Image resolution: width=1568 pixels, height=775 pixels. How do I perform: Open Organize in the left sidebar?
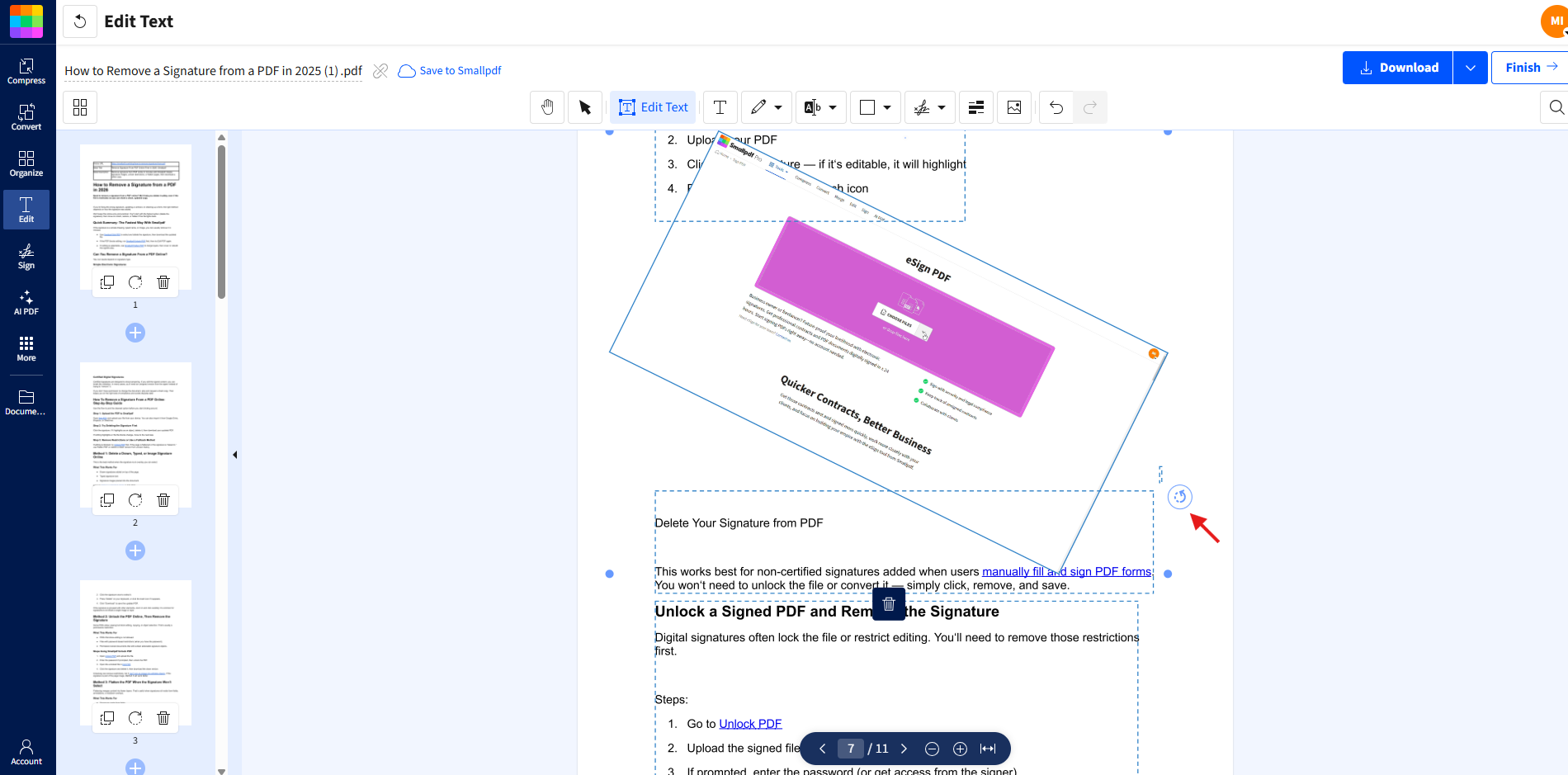[x=26, y=163]
